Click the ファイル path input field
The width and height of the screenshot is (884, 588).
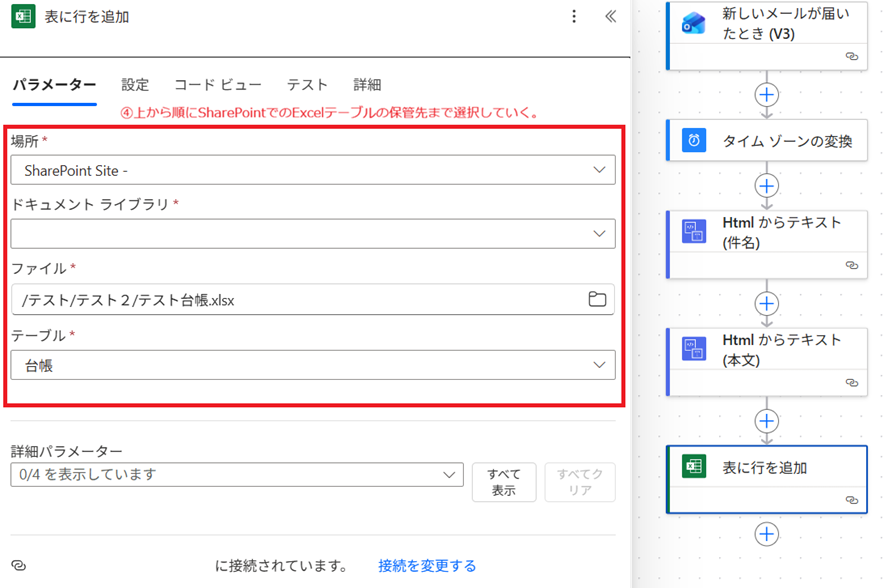[x=300, y=300]
